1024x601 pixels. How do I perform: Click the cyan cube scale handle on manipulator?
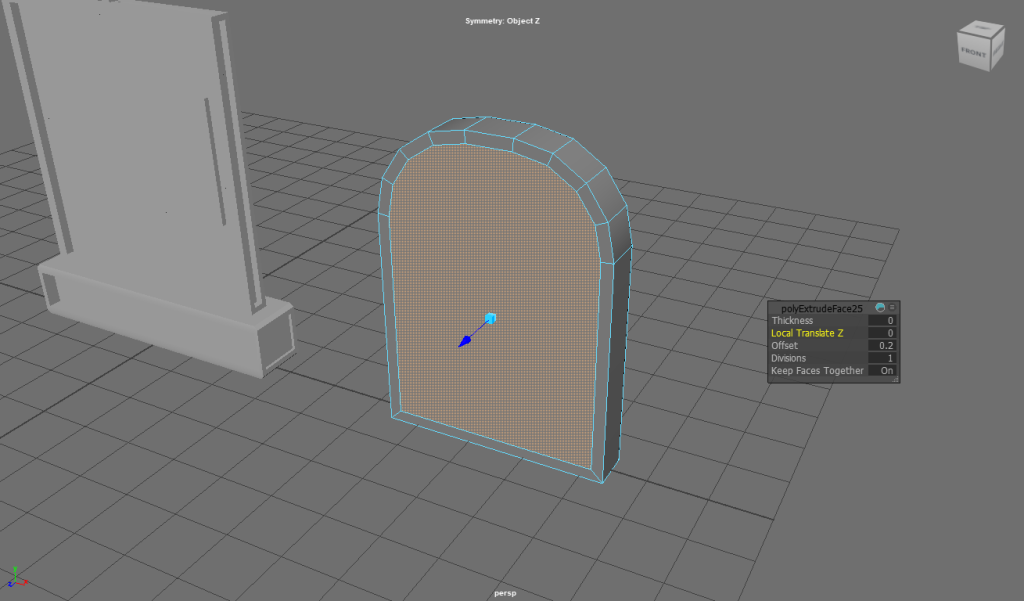pos(490,318)
